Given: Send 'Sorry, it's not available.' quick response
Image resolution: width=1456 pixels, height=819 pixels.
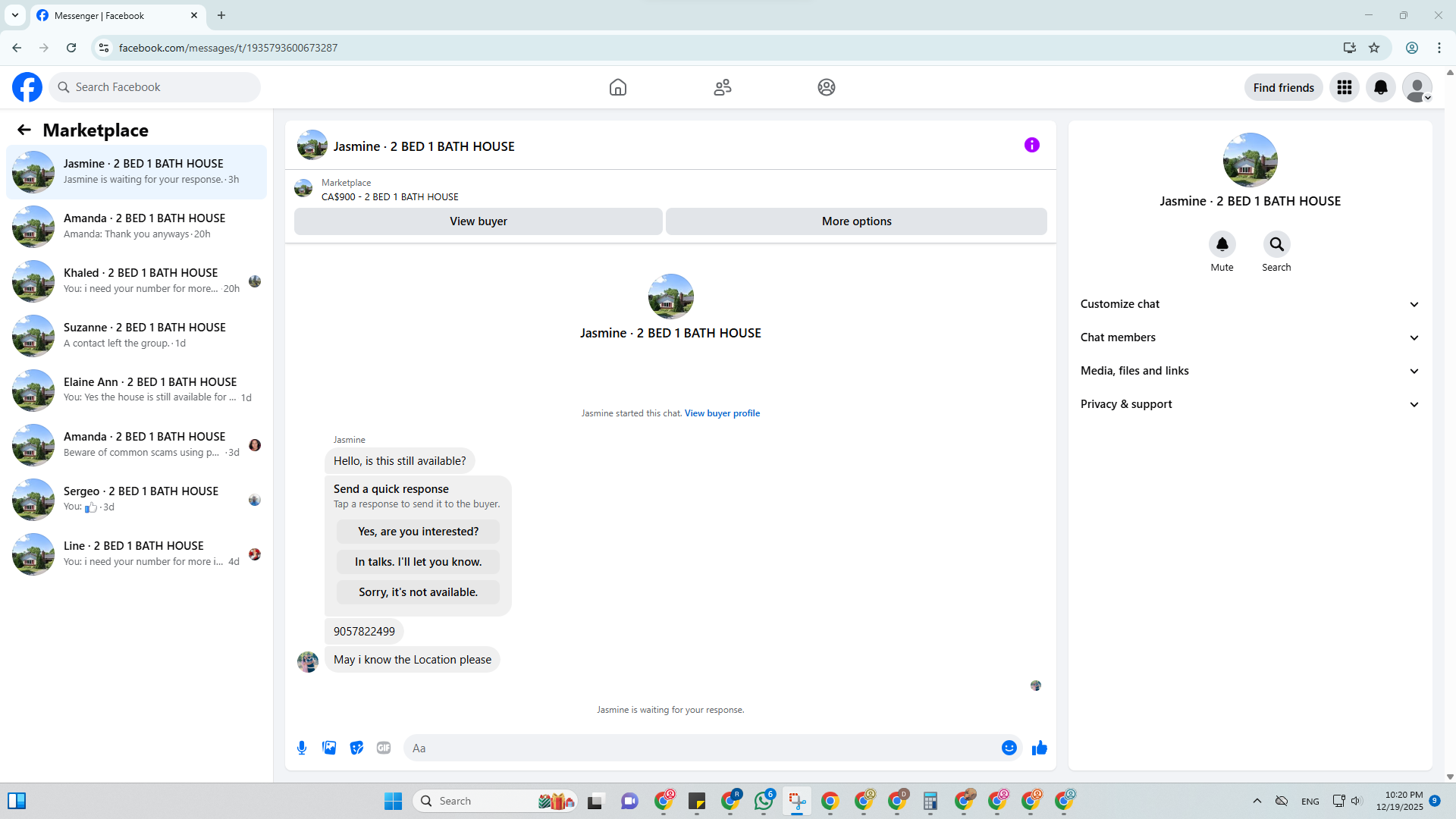Looking at the screenshot, I should [418, 592].
